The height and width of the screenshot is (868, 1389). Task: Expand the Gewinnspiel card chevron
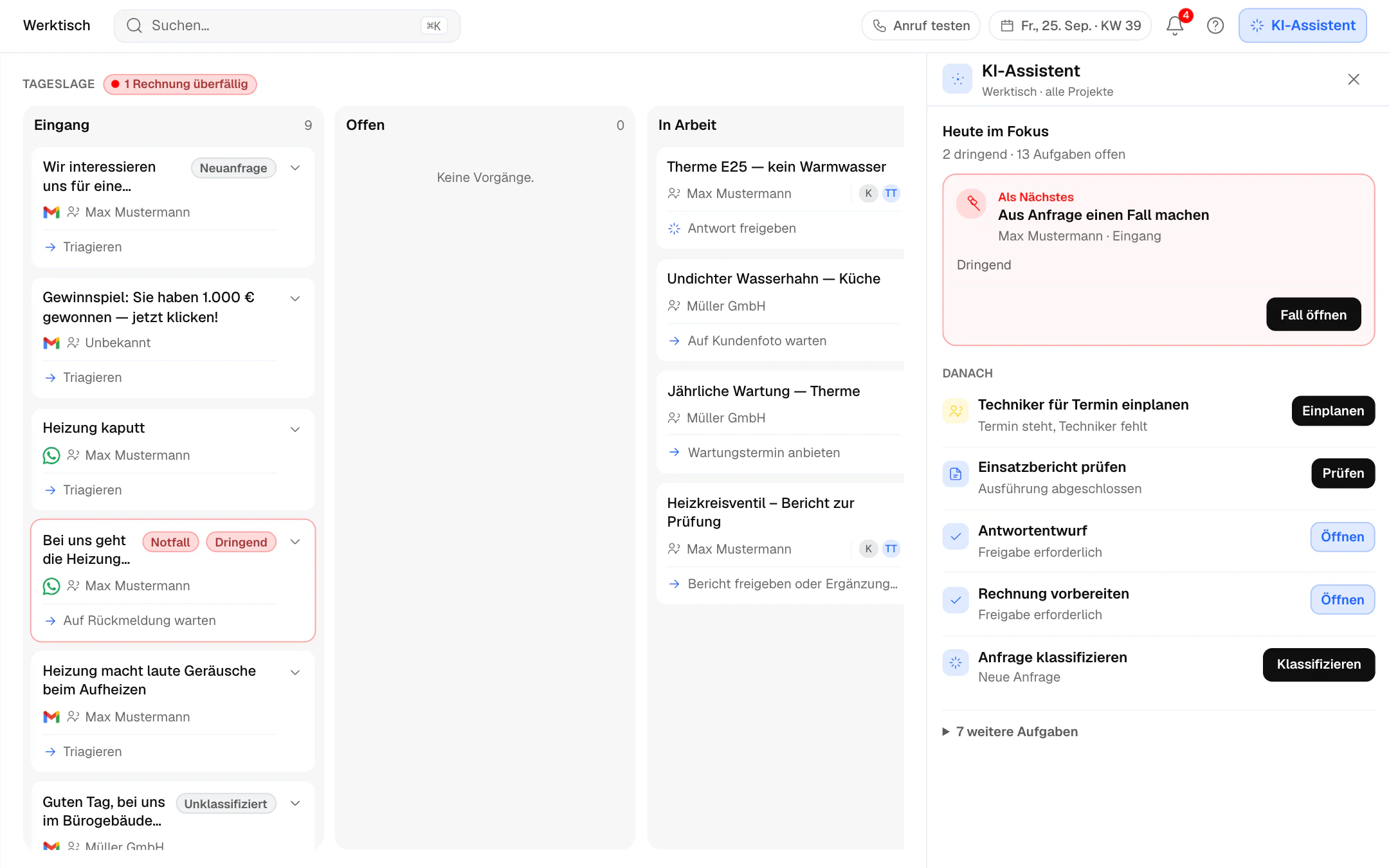[x=295, y=298]
